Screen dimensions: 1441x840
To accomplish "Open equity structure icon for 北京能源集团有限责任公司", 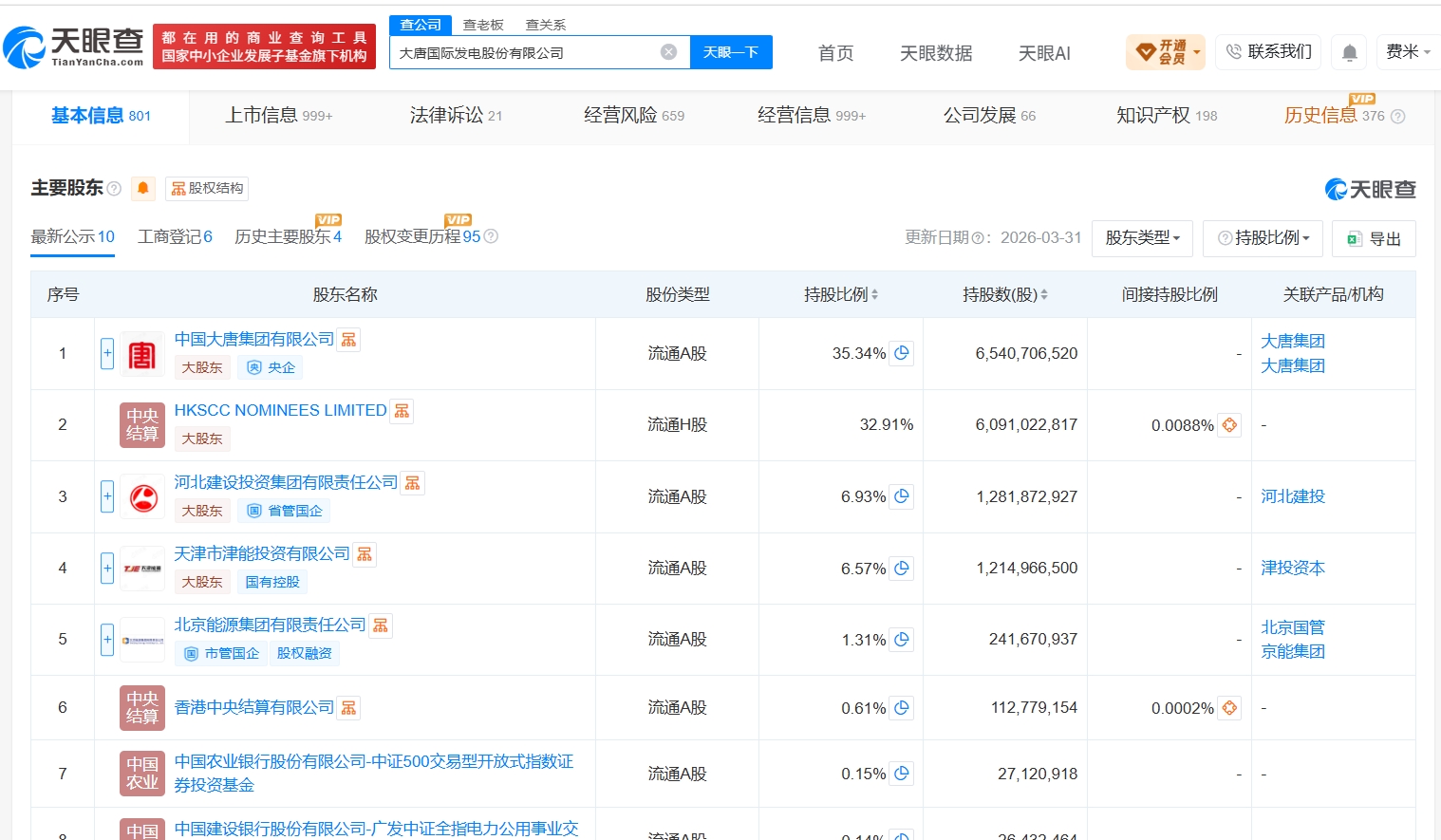I will point(381,625).
